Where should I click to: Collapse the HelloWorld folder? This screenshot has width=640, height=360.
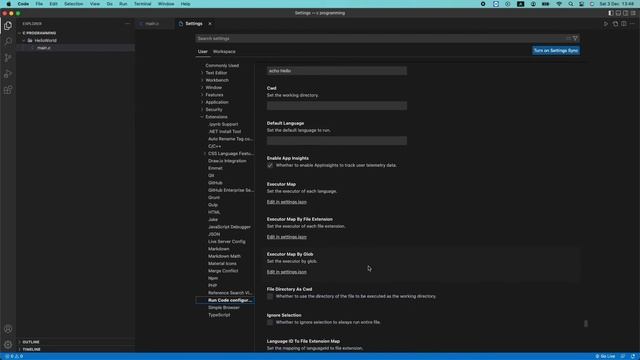(24, 40)
